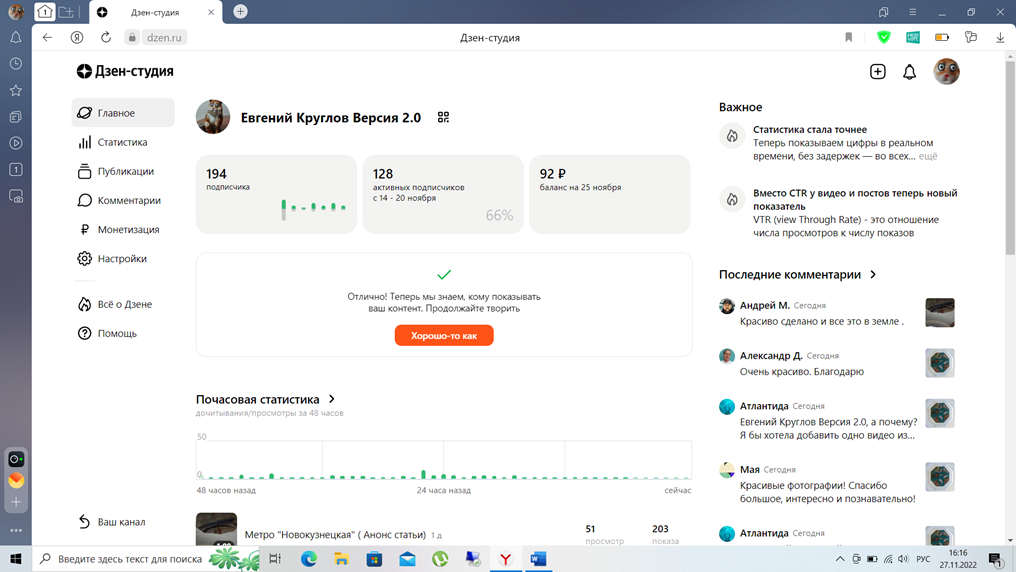Show channel QR code icon
This screenshot has height=572, width=1016.
(x=443, y=117)
